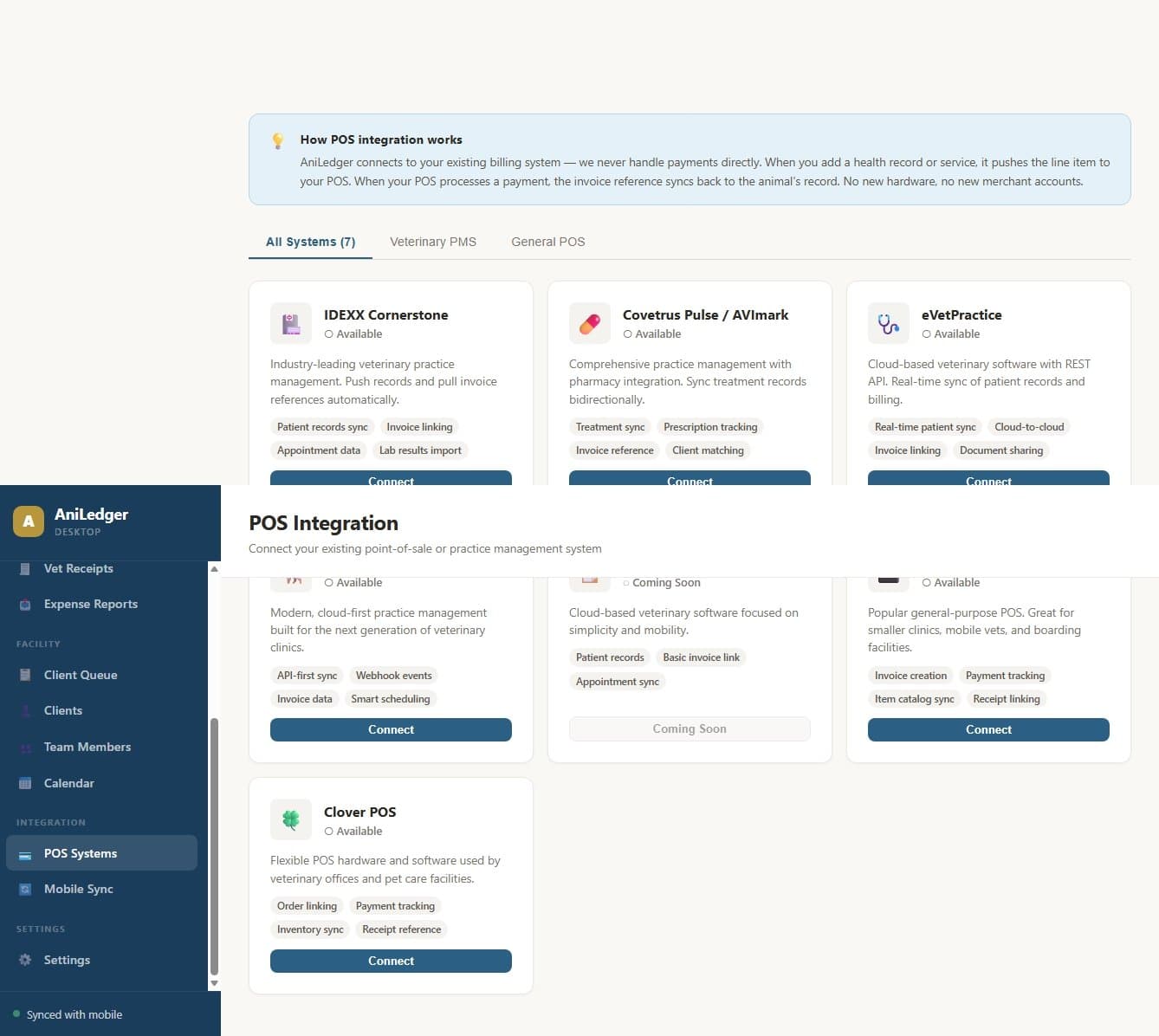Switch to the Veterinary PMS tab
Viewport: 1159px width, 1036px height.
(433, 242)
